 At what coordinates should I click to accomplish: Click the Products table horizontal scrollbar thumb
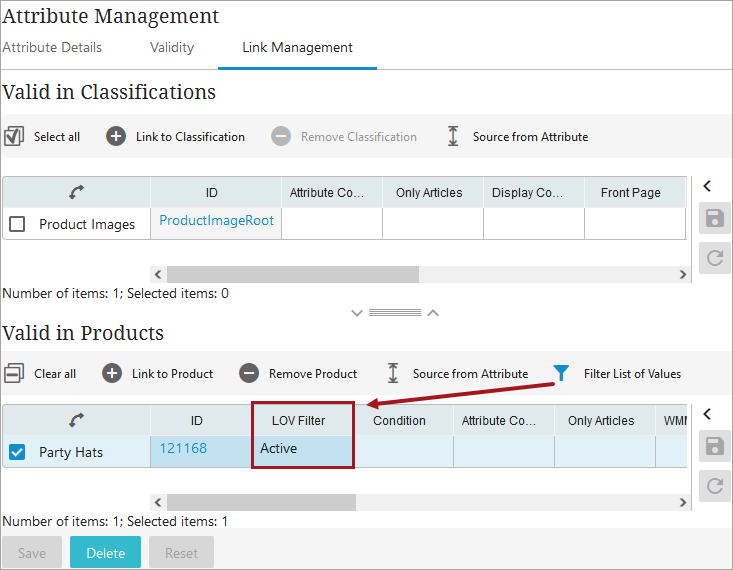click(261, 503)
